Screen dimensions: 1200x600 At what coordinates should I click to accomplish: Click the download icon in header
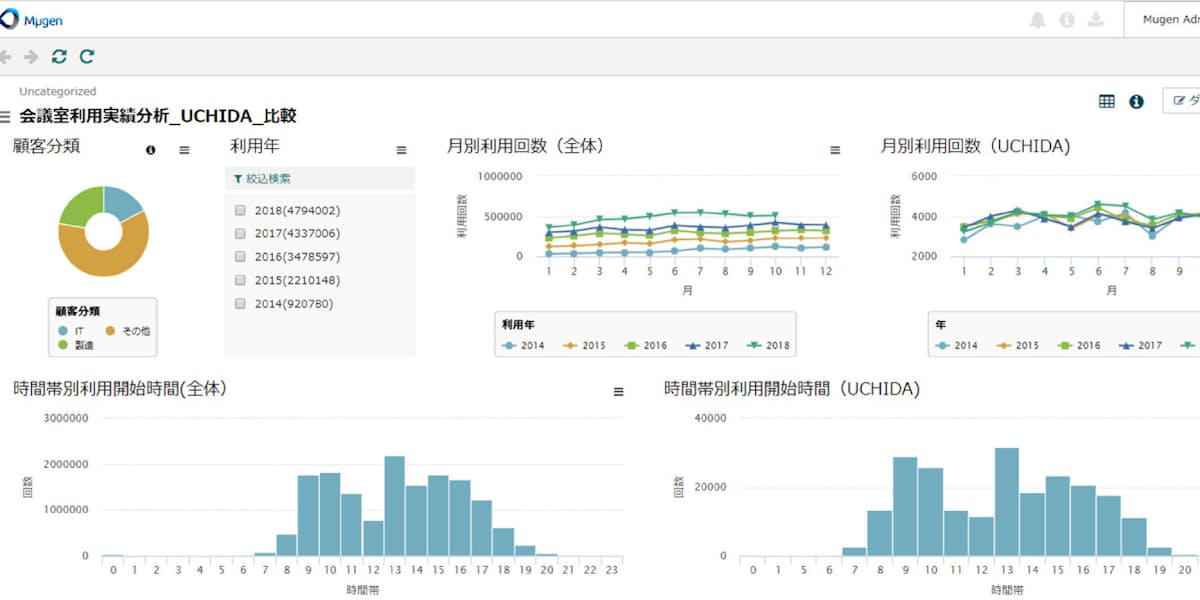click(x=1096, y=20)
